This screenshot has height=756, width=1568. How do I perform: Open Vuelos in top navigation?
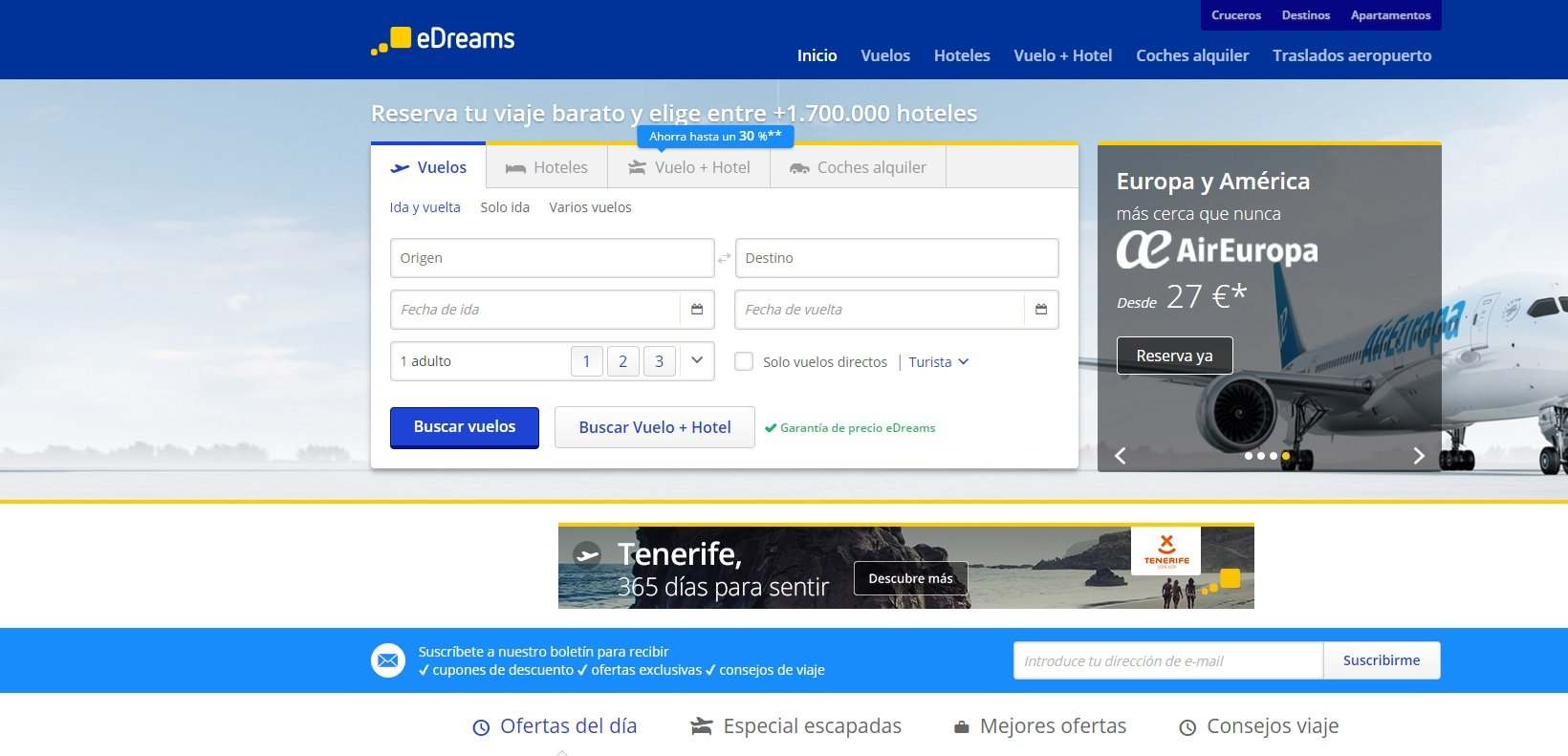(885, 55)
